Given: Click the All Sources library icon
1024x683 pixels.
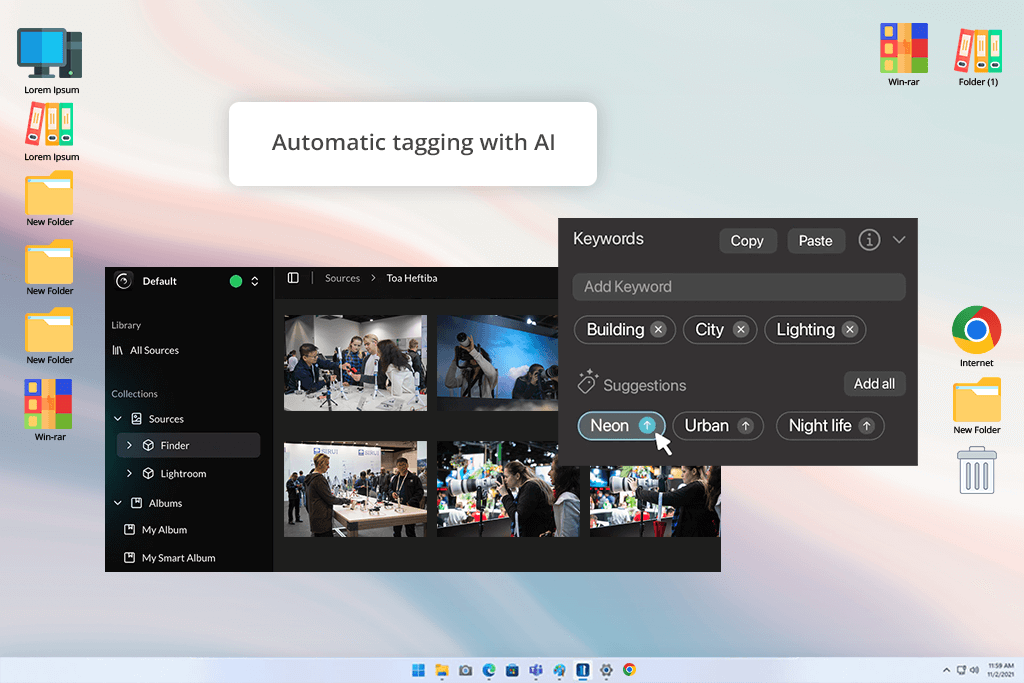Looking at the screenshot, I should point(118,351).
